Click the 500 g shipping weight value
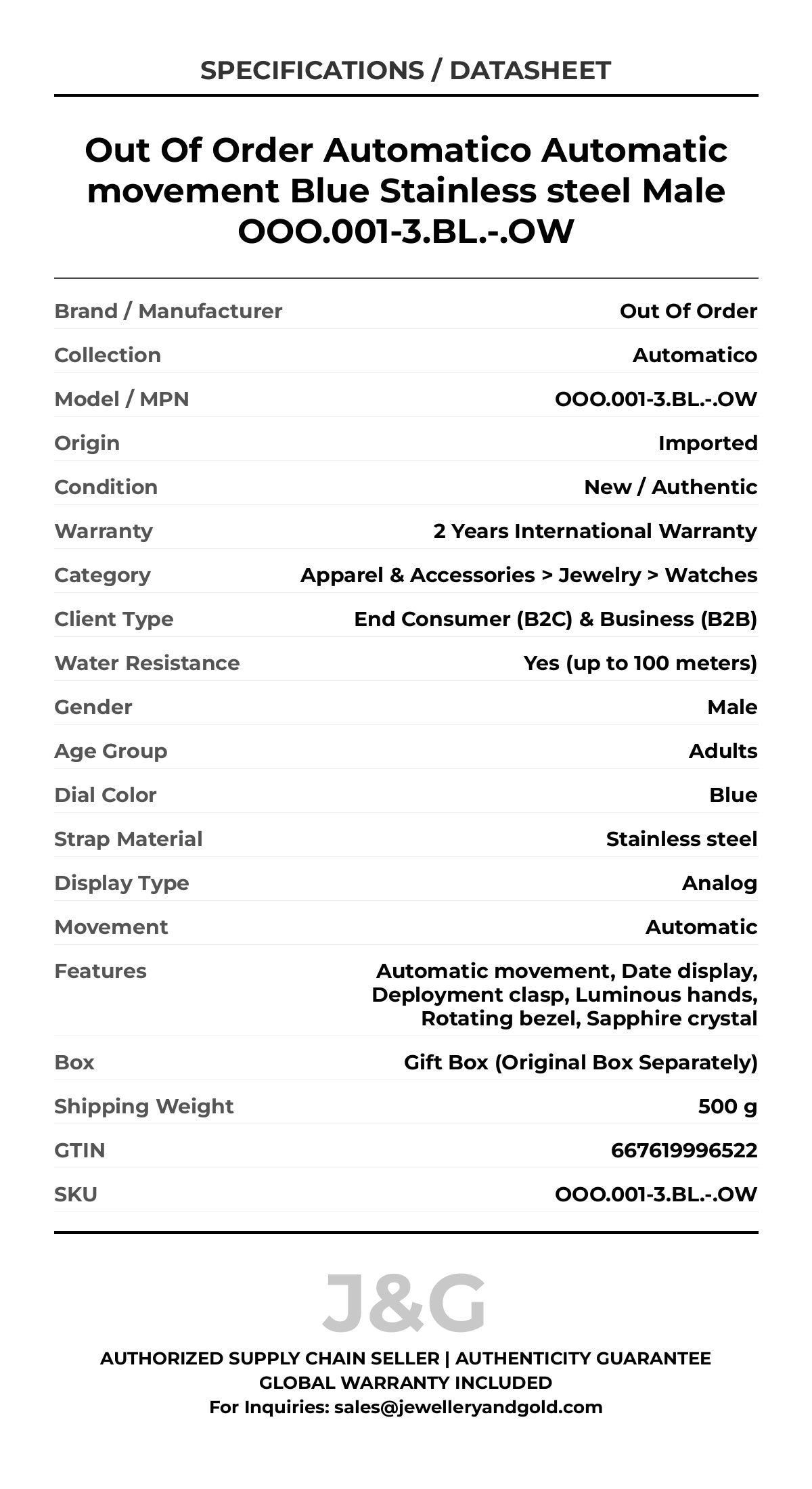This screenshot has height=1489, width=812. pos(727,1107)
